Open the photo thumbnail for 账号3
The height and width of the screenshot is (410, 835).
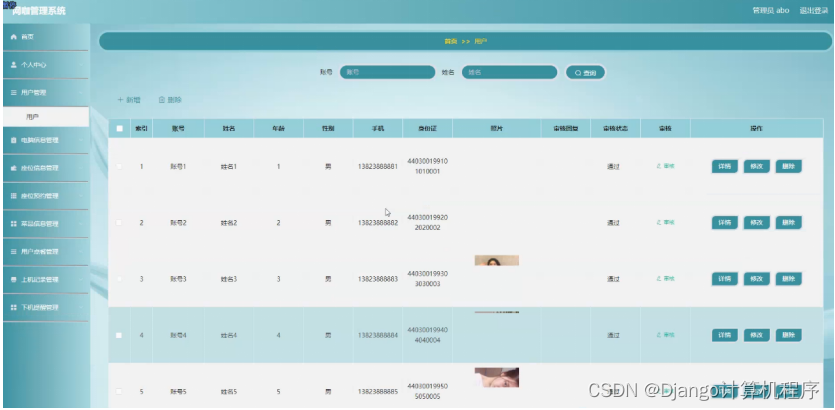pyautogui.click(x=497, y=260)
